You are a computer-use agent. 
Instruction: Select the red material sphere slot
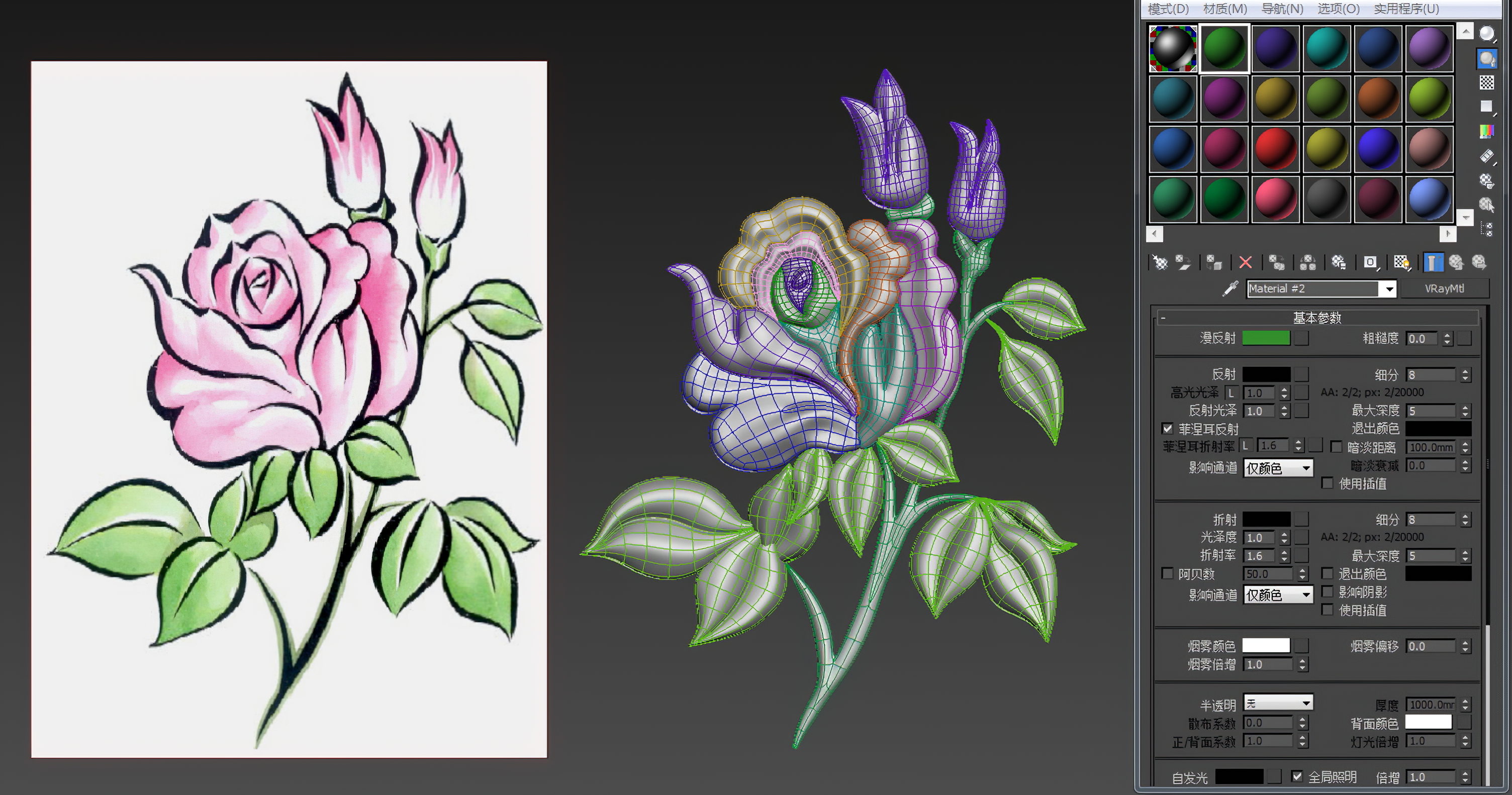coord(1275,149)
